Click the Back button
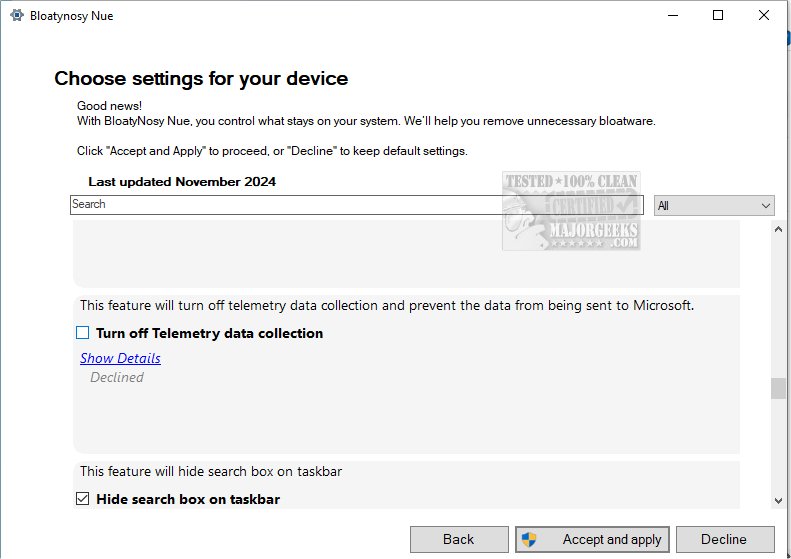Viewport: 791px width, 559px height. pyautogui.click(x=459, y=539)
